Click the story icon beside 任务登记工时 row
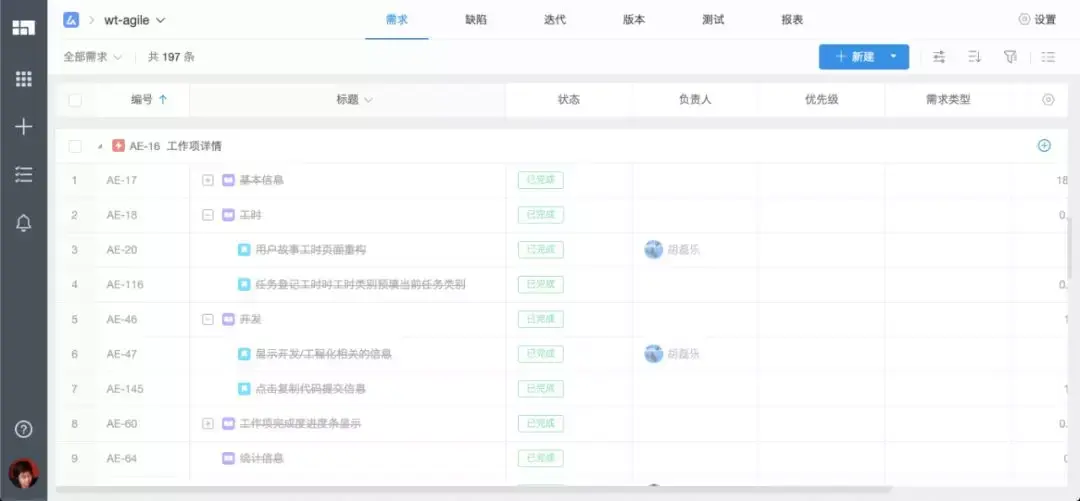The height and width of the screenshot is (501, 1080). pyautogui.click(x=244, y=284)
